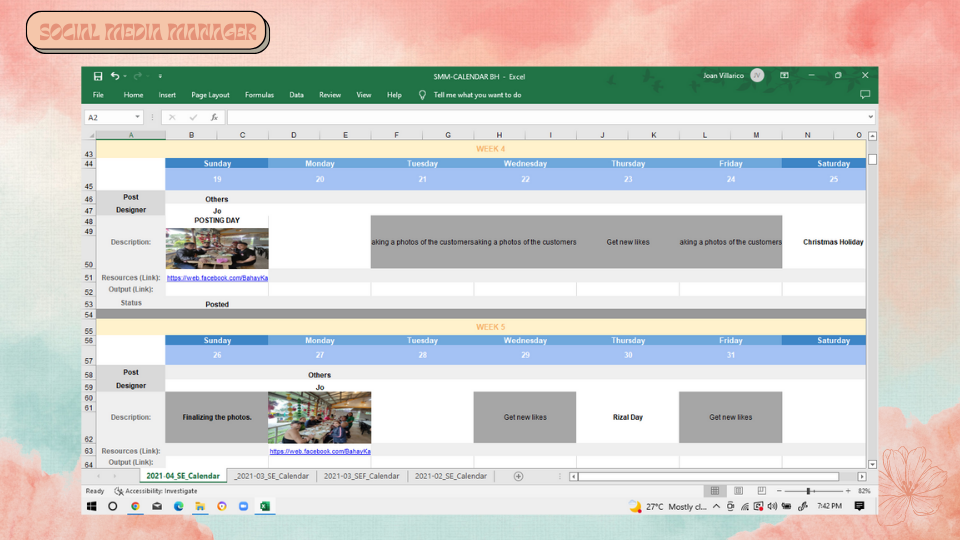Open the Windows Start menu

point(92,506)
